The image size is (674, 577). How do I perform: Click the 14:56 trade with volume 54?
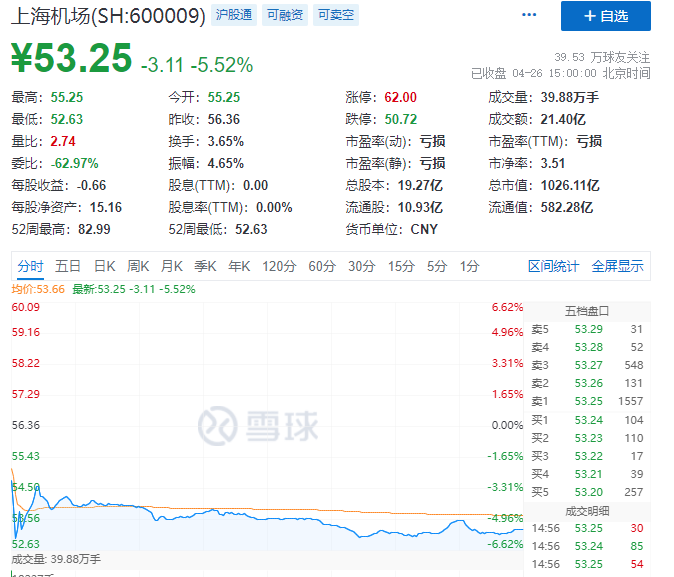click(587, 565)
